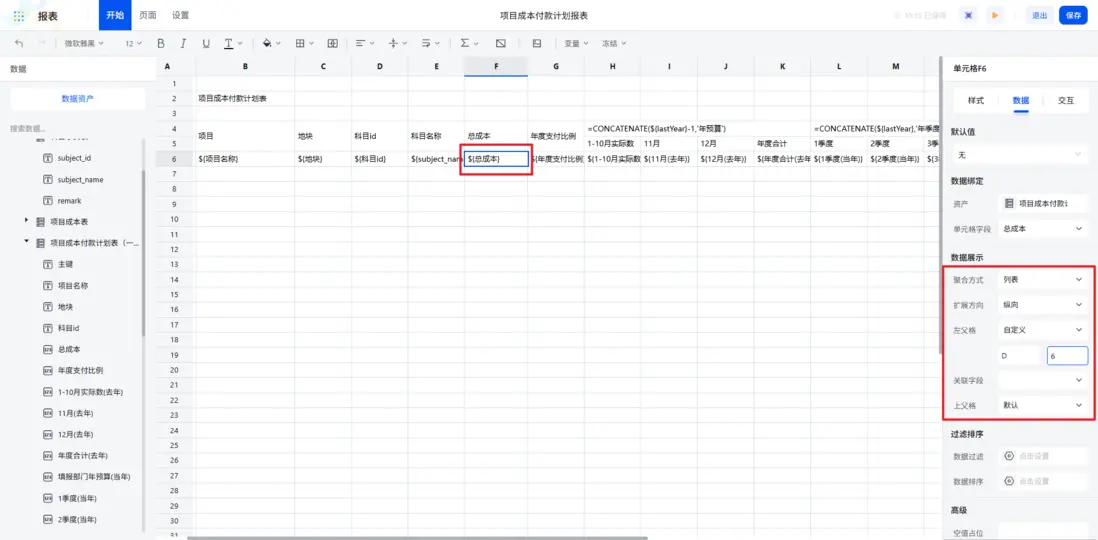Redo the last undone action
Screen dimensions: 1098x540
pyautogui.click(x=41, y=43)
